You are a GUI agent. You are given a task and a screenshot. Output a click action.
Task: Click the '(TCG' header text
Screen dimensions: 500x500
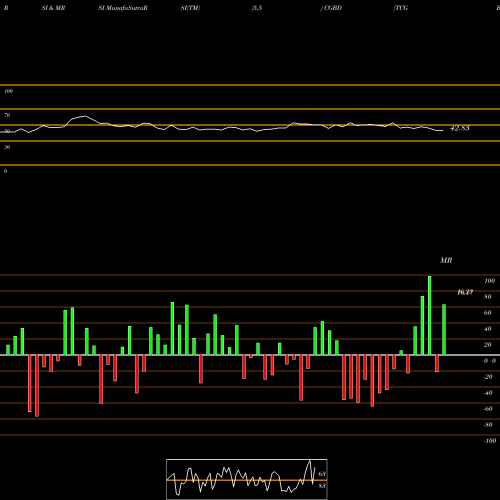401,8
